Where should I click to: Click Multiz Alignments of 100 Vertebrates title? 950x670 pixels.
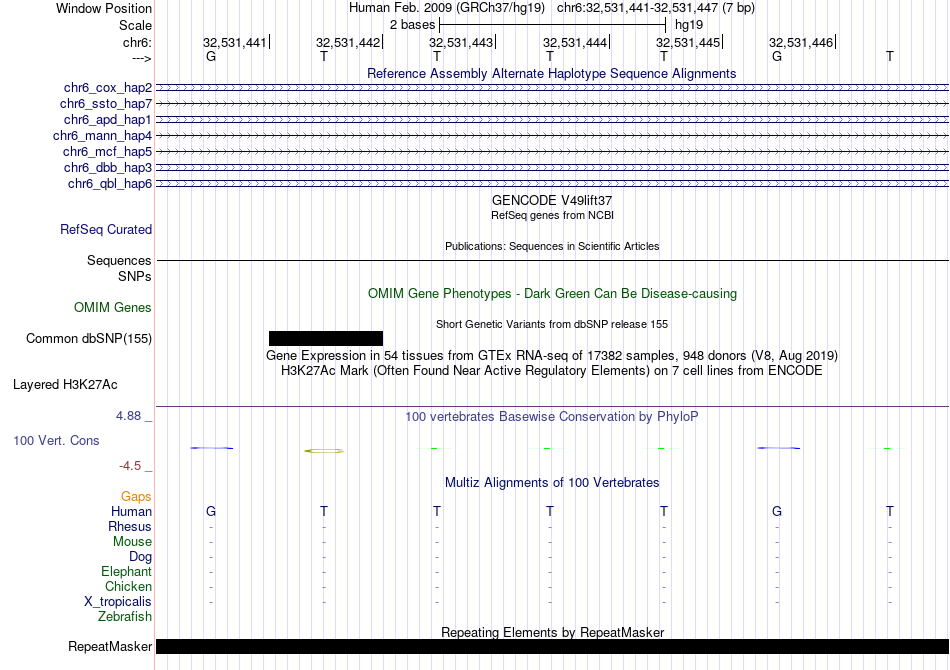(x=552, y=483)
